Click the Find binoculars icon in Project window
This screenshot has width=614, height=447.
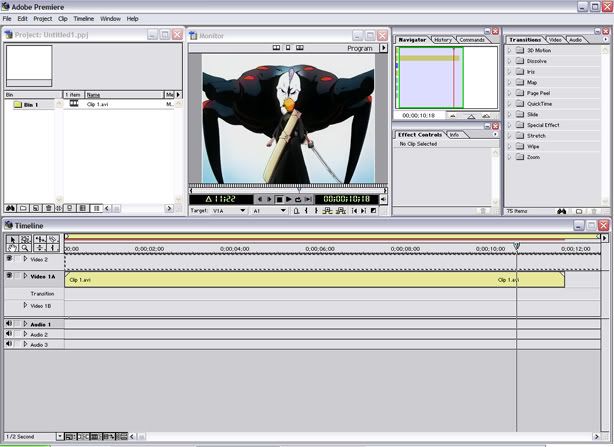click(10, 208)
